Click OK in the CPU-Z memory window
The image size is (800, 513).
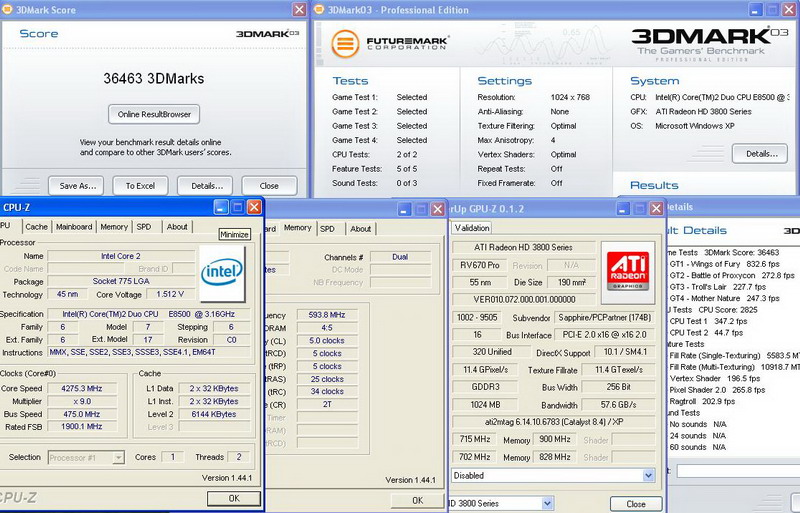click(417, 500)
